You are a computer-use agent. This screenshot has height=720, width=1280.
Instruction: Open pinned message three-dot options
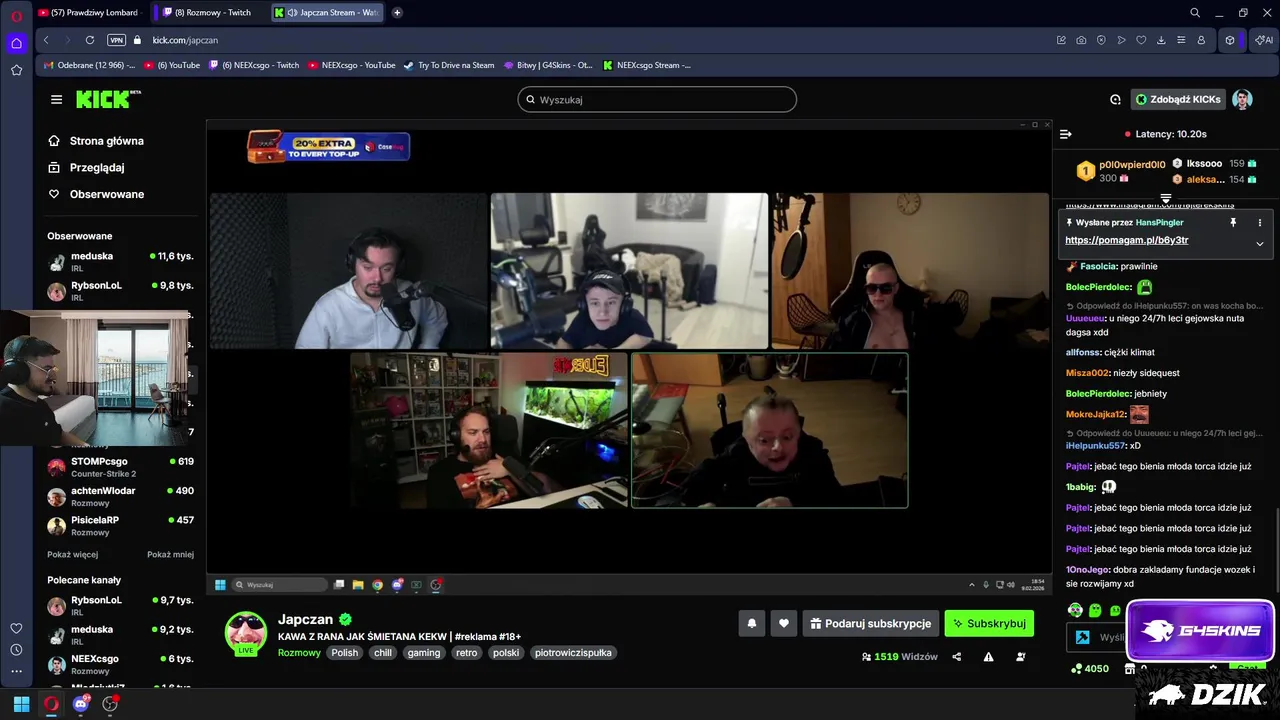pos(1259,222)
